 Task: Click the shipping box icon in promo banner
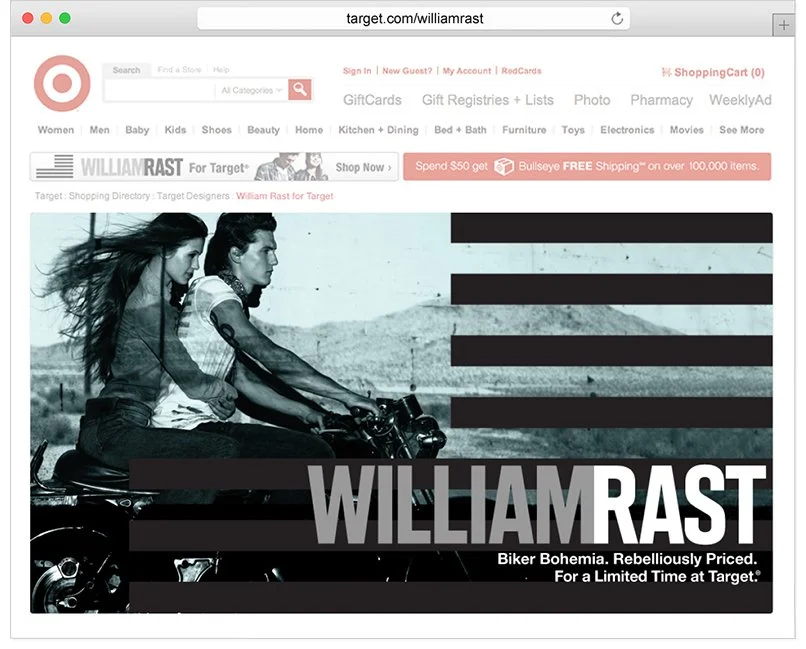pyautogui.click(x=504, y=166)
